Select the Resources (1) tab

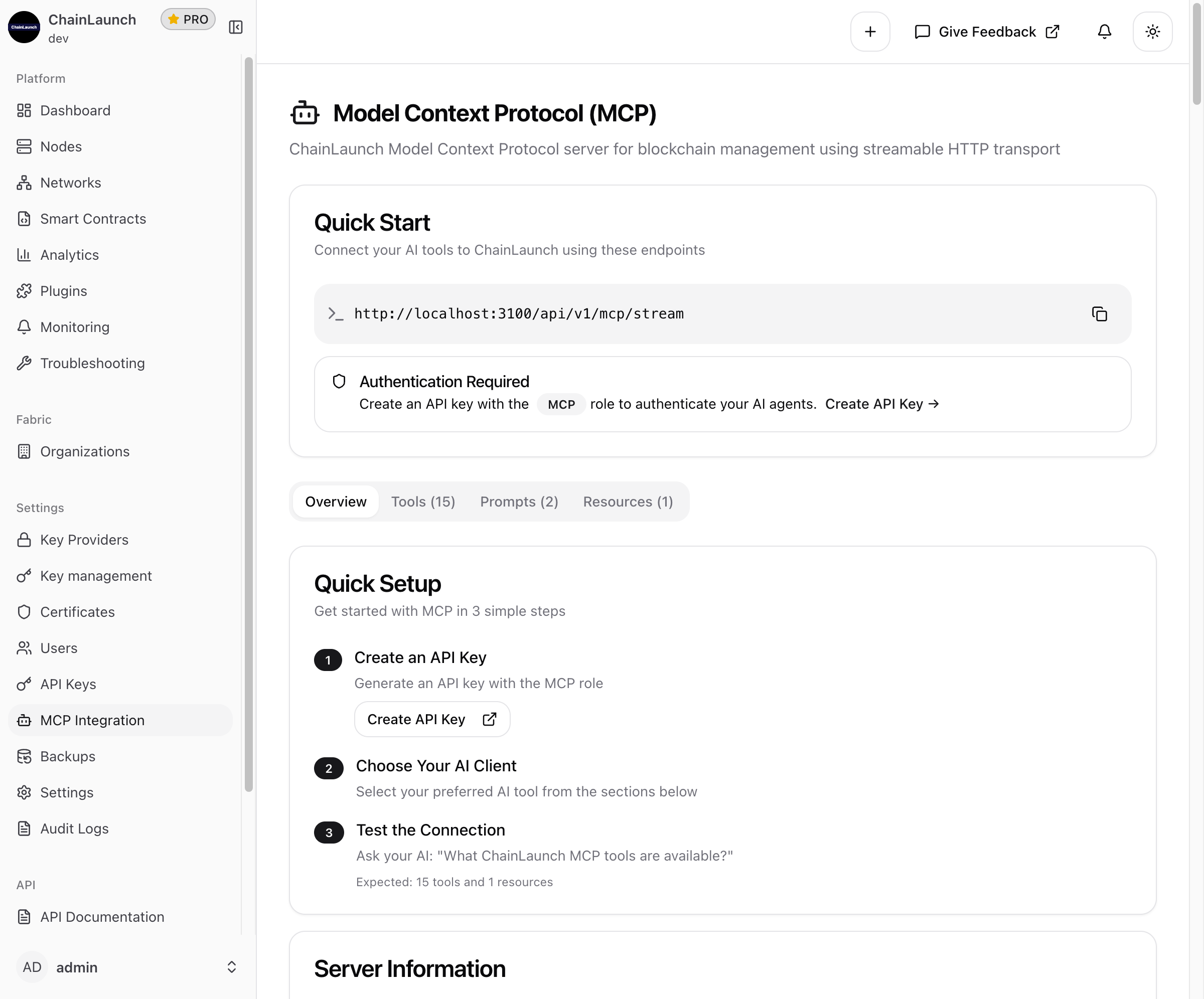tap(628, 502)
